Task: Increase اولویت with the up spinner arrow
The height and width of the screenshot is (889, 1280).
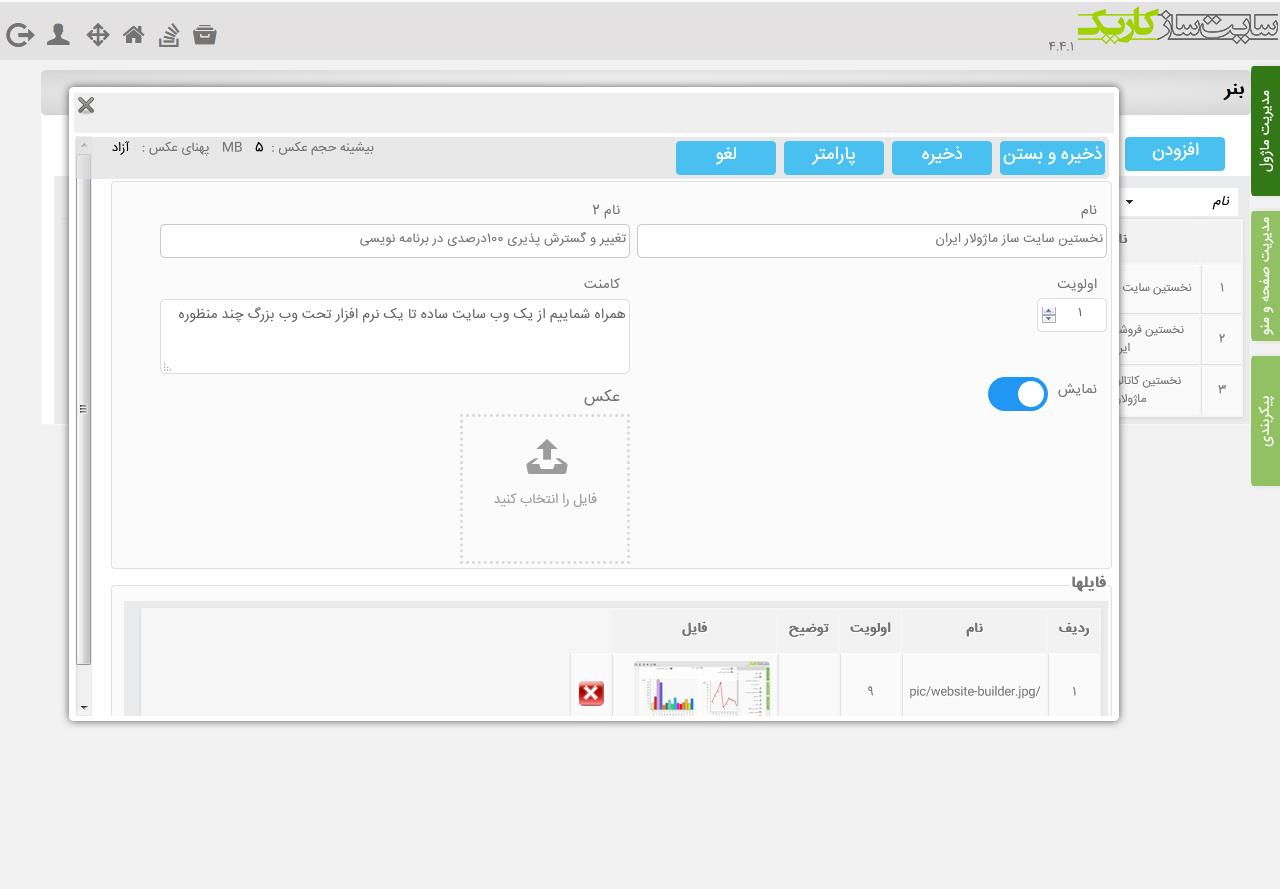Action: [1048, 310]
